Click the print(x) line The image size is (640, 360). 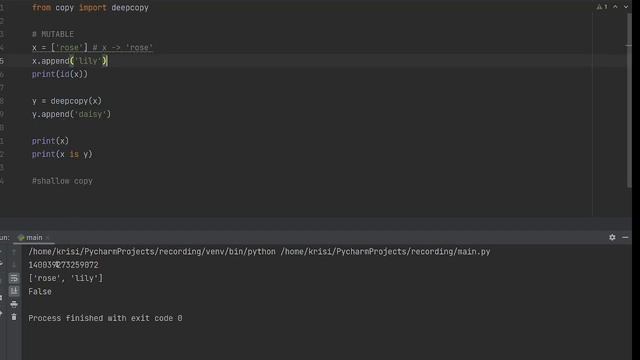coord(50,141)
